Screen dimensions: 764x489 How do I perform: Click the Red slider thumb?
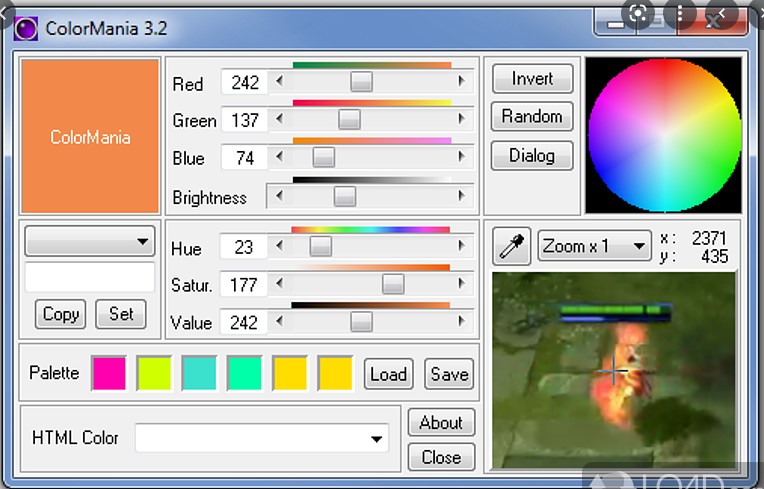(x=362, y=81)
